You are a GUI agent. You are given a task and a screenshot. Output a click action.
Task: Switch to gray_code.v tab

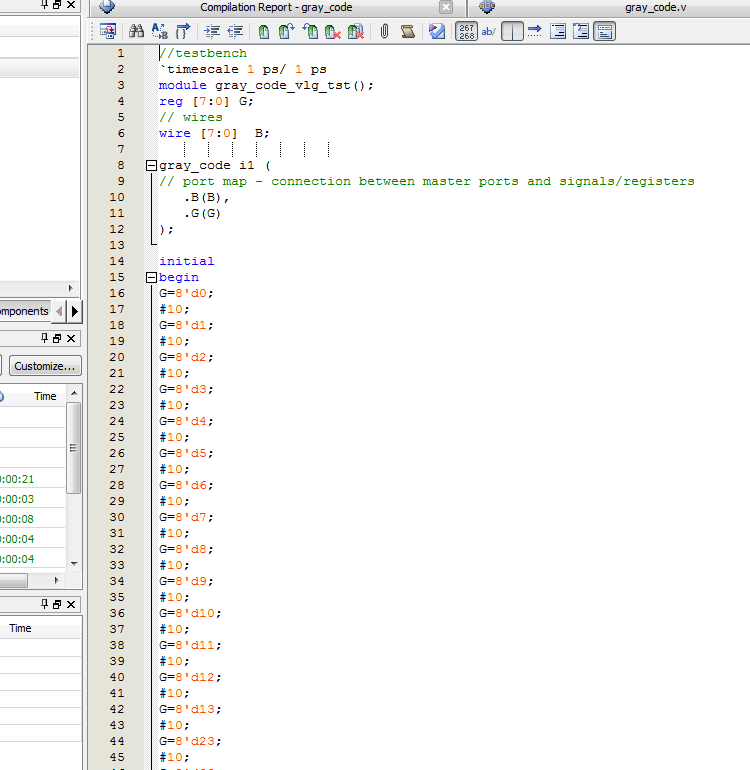pyautogui.click(x=655, y=8)
